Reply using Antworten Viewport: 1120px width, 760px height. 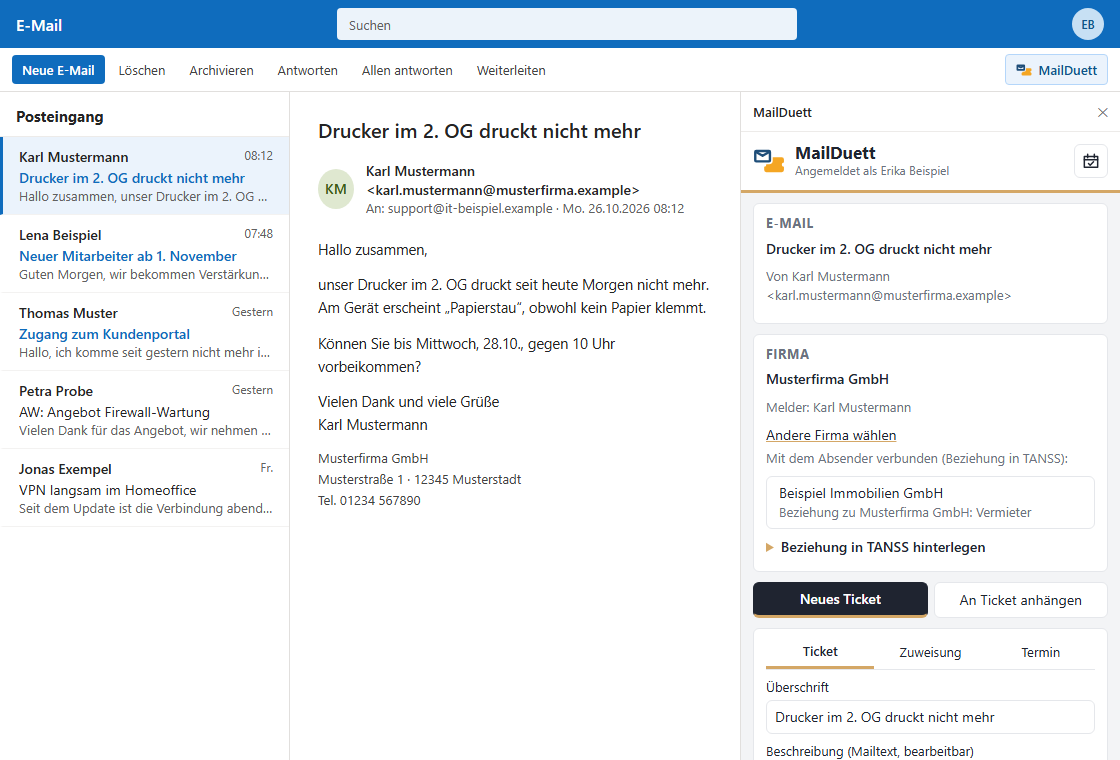pyautogui.click(x=307, y=70)
